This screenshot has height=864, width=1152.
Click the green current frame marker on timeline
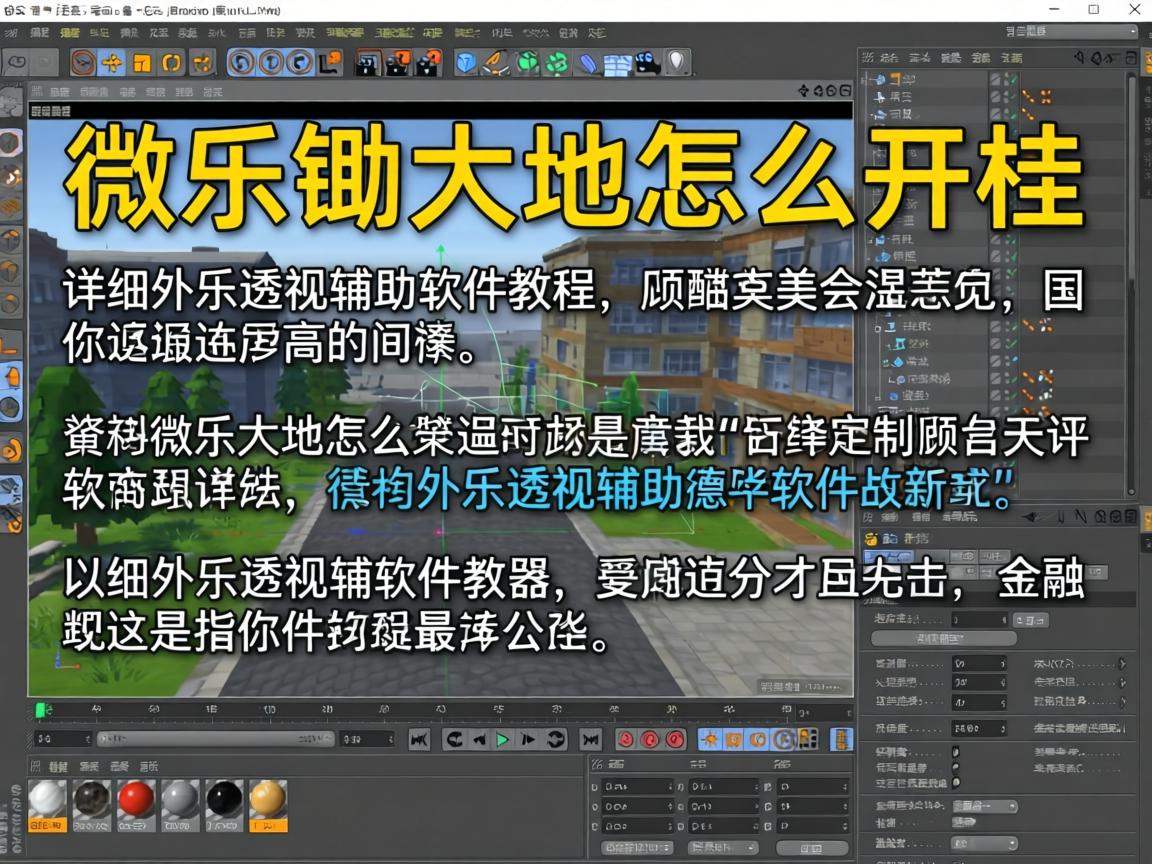(x=41, y=710)
